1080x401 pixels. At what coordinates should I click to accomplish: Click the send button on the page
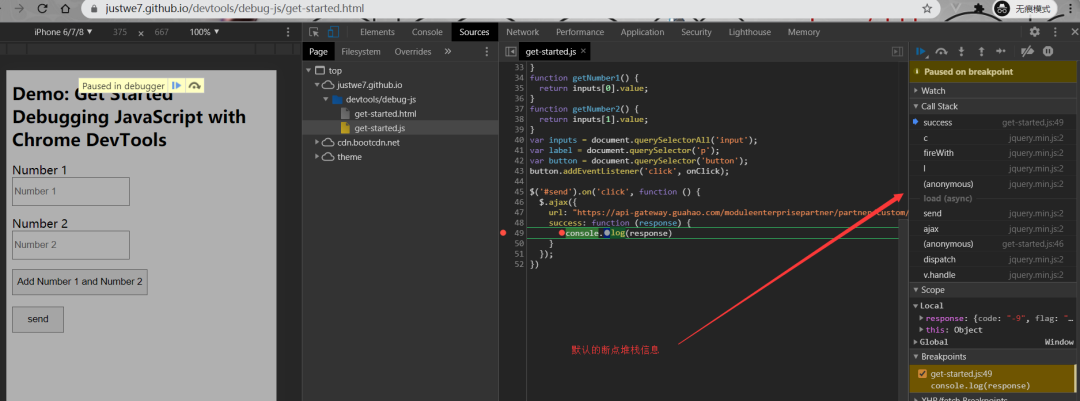(x=38, y=319)
